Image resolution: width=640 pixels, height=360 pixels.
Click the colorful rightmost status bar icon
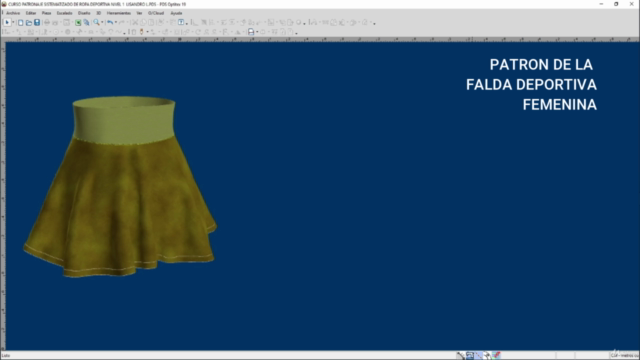click(496, 356)
